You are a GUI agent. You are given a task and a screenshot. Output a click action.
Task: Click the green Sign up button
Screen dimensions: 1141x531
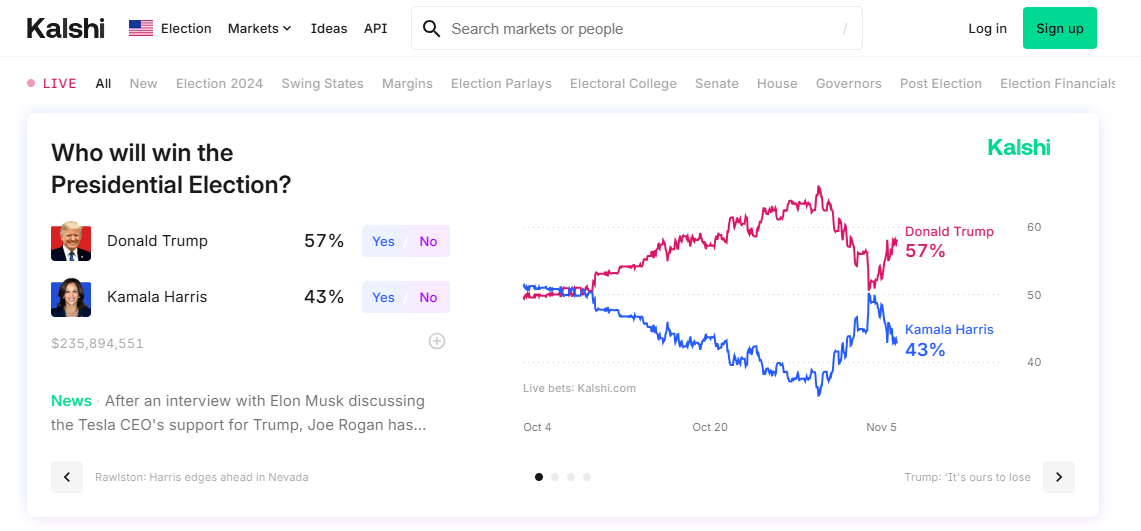(x=1060, y=28)
